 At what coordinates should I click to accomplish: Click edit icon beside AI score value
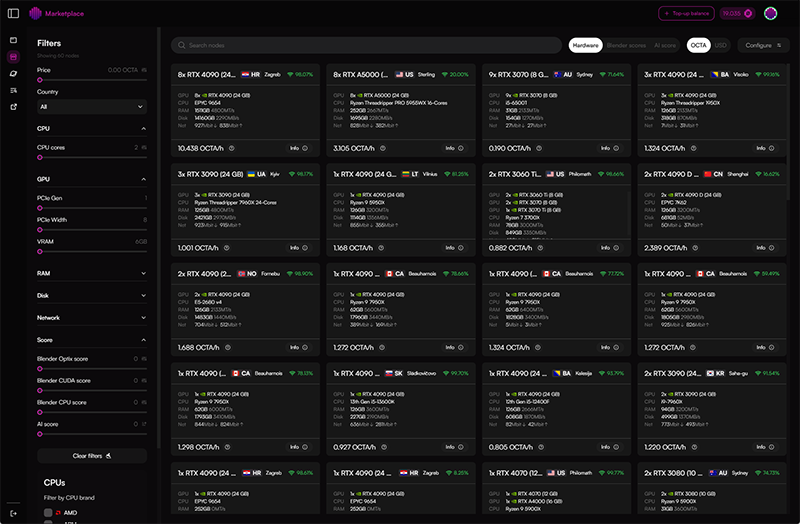pos(144,424)
